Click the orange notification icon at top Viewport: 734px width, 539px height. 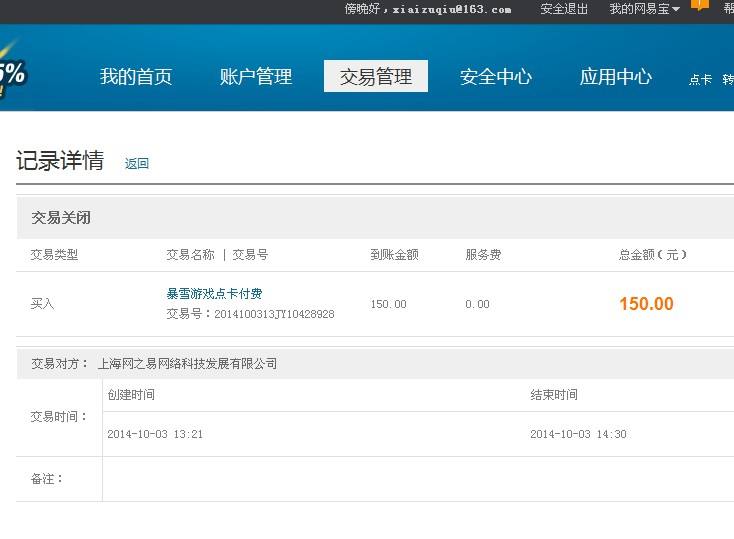coord(700,5)
